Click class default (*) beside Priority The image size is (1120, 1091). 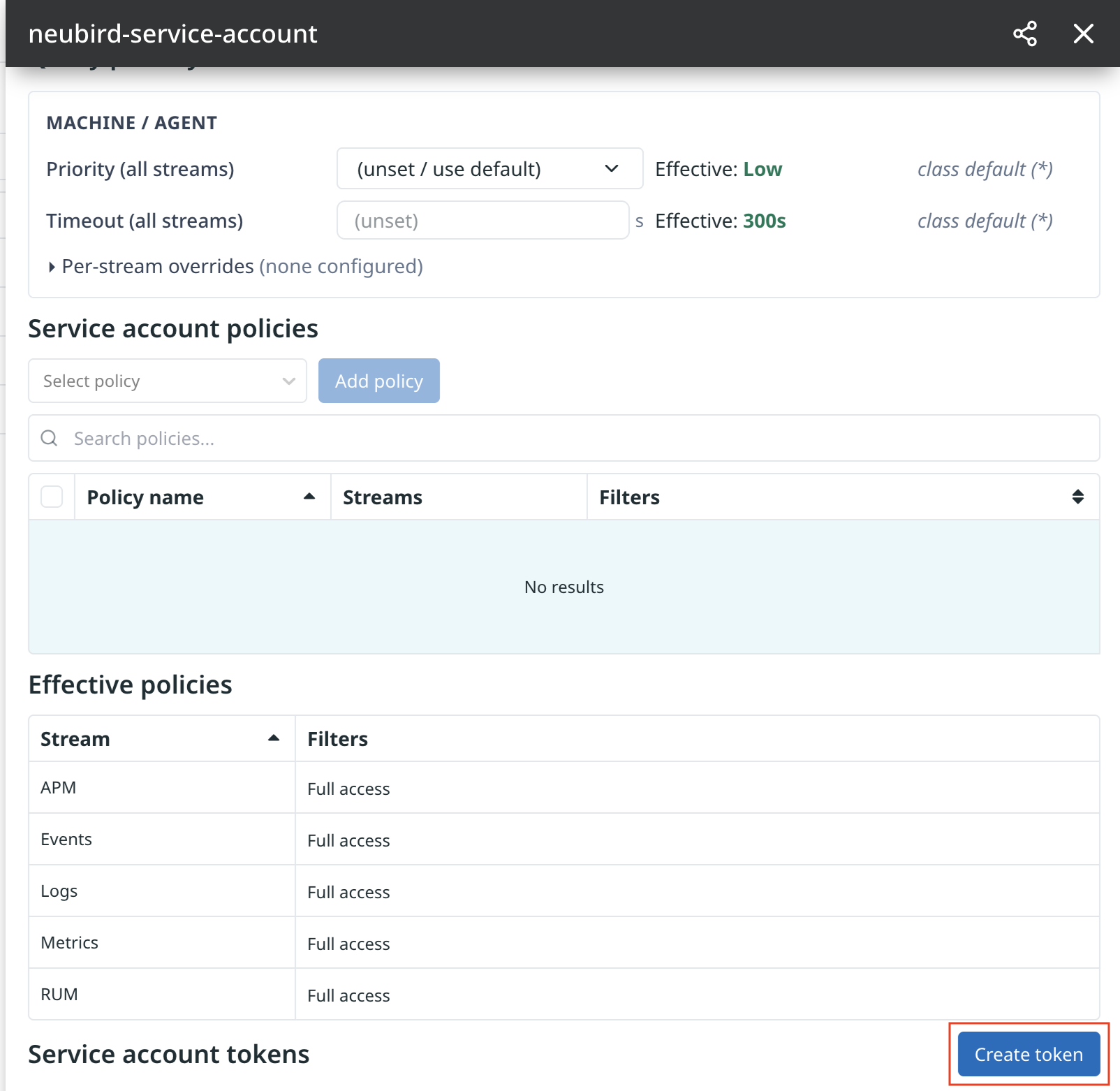click(x=985, y=169)
